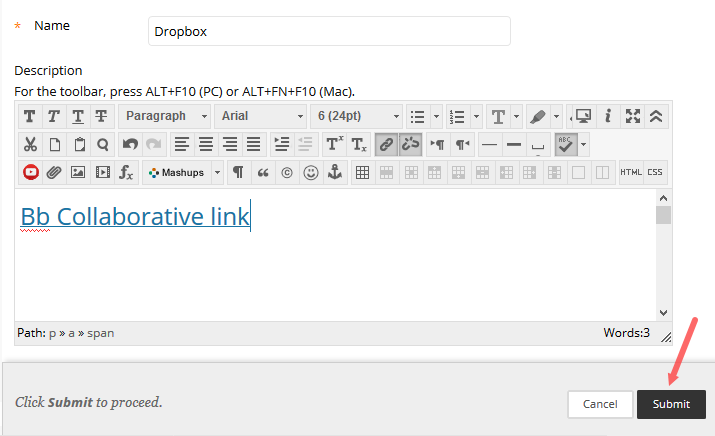The width and height of the screenshot is (715, 436).
Task: Click the highlight color marker icon
Action: [538, 116]
